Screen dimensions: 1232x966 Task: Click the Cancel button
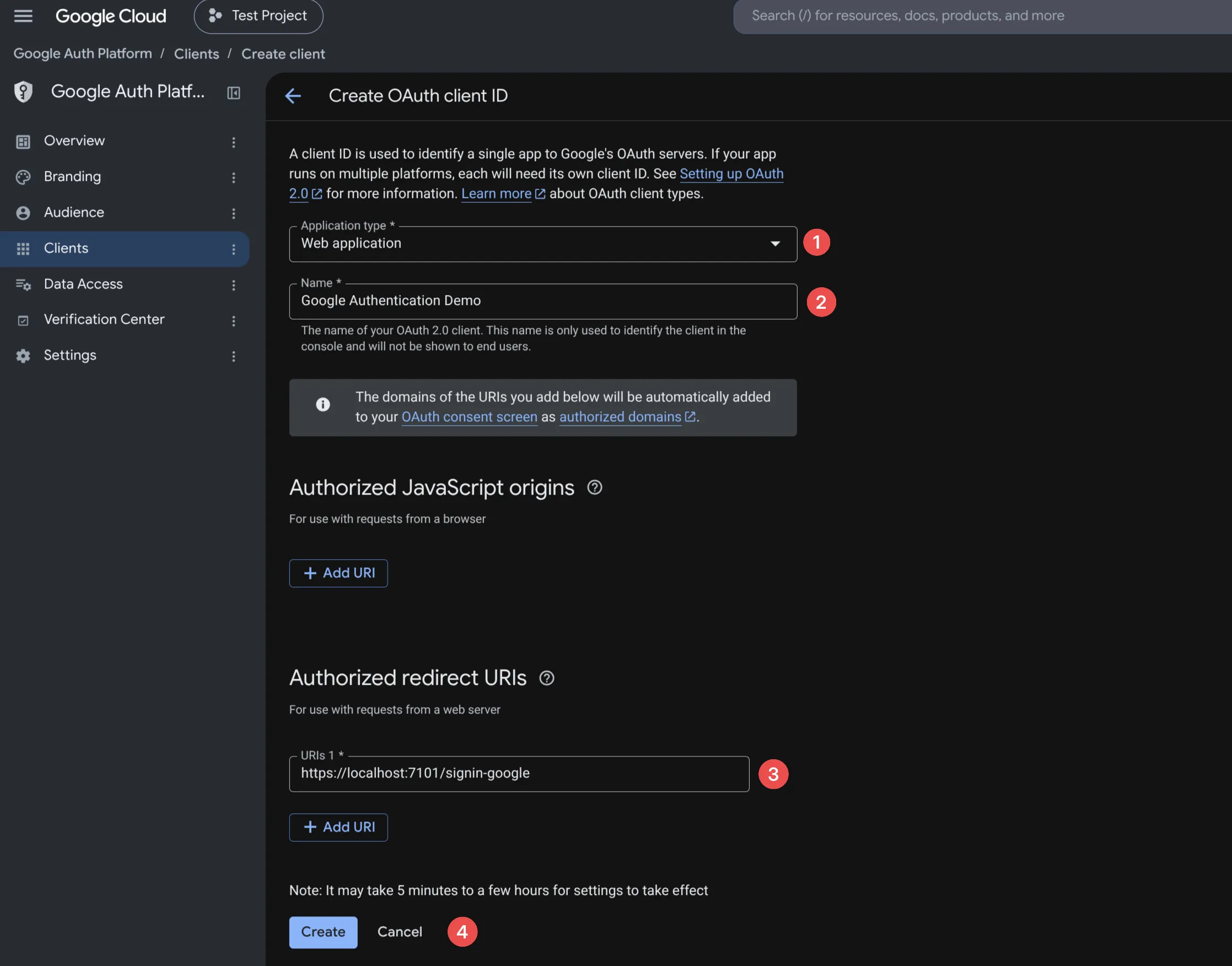[x=400, y=932]
